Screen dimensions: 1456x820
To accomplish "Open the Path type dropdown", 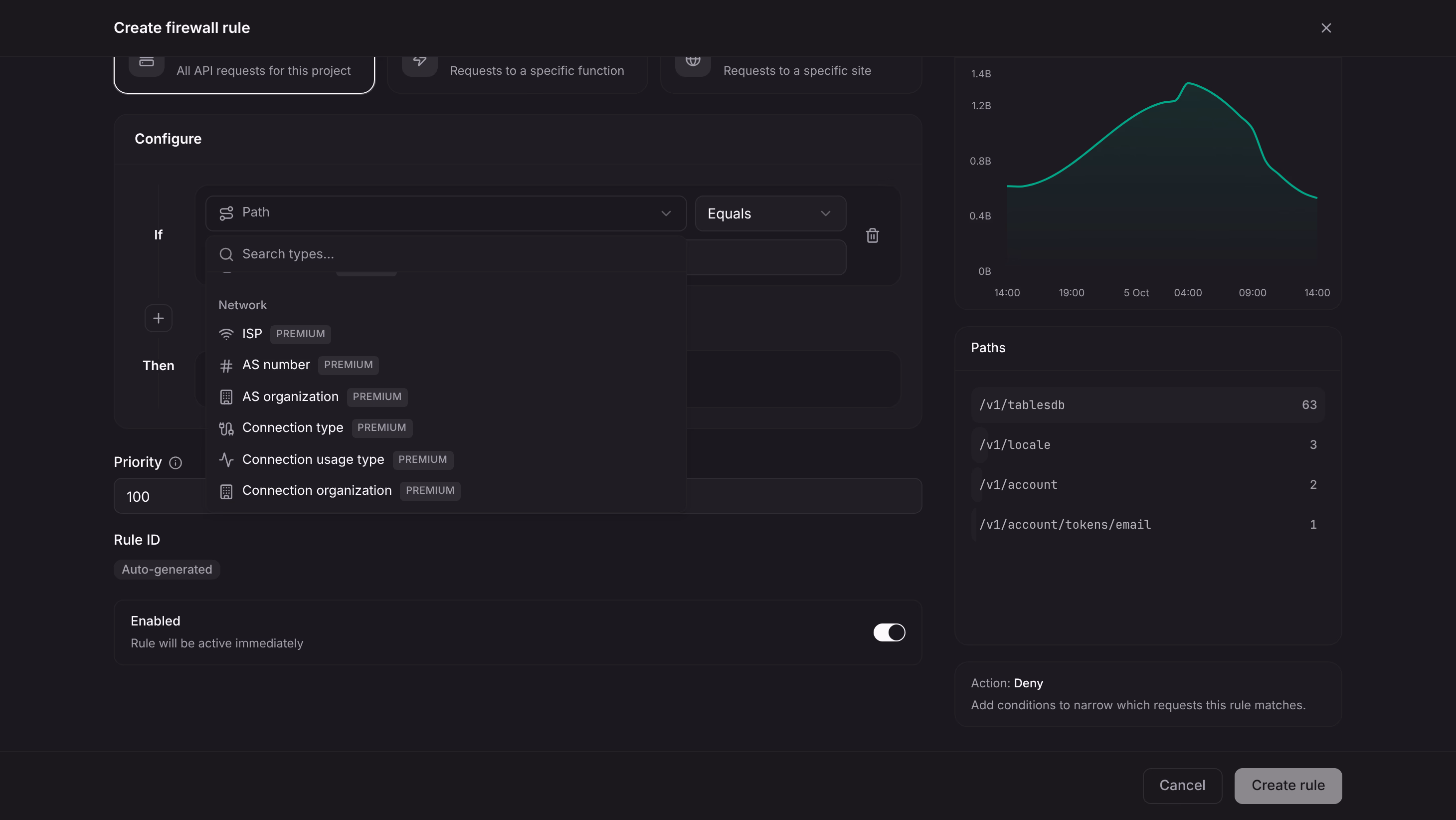I will point(446,213).
